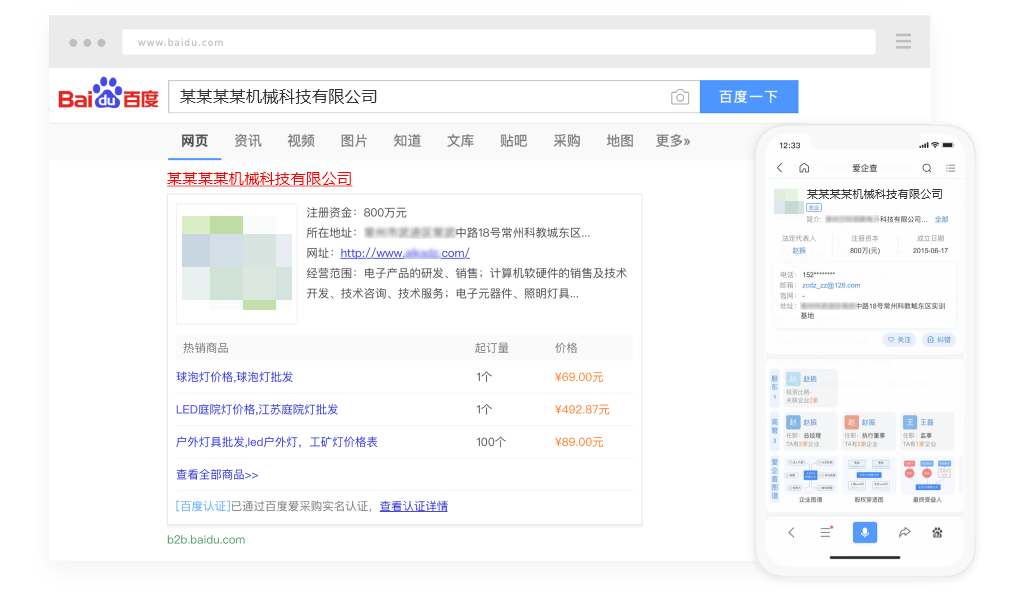1026x603 pixels.
Task: Tap the share arrow in phone bottom bar
Action: click(x=904, y=533)
